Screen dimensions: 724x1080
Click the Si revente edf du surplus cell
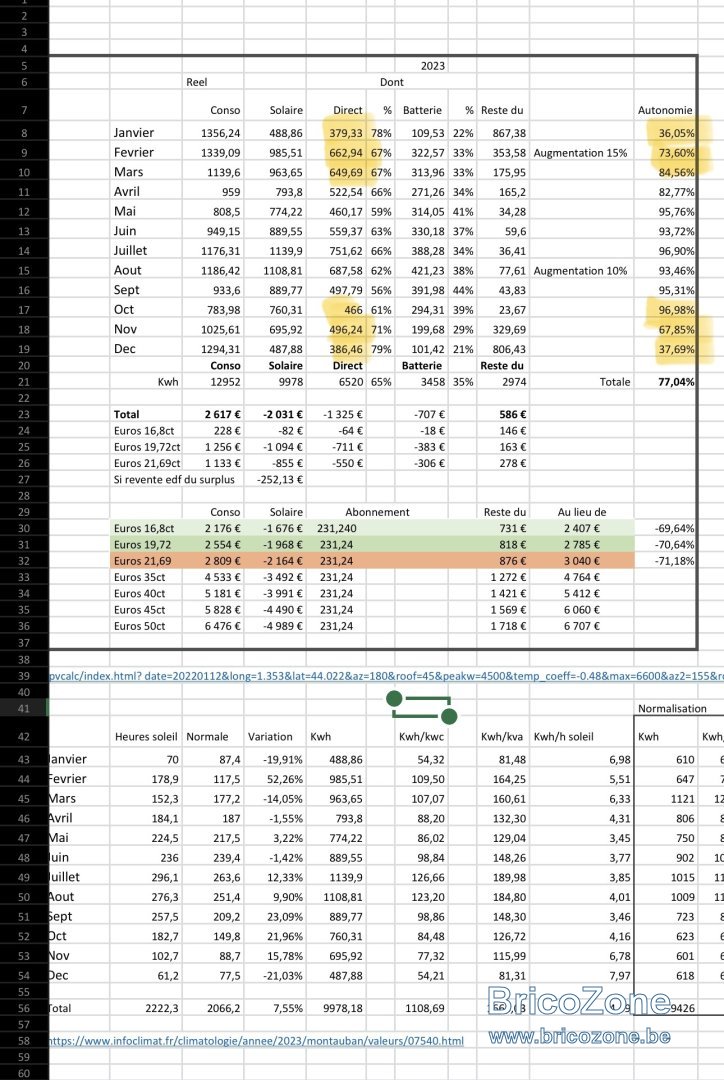[174, 479]
